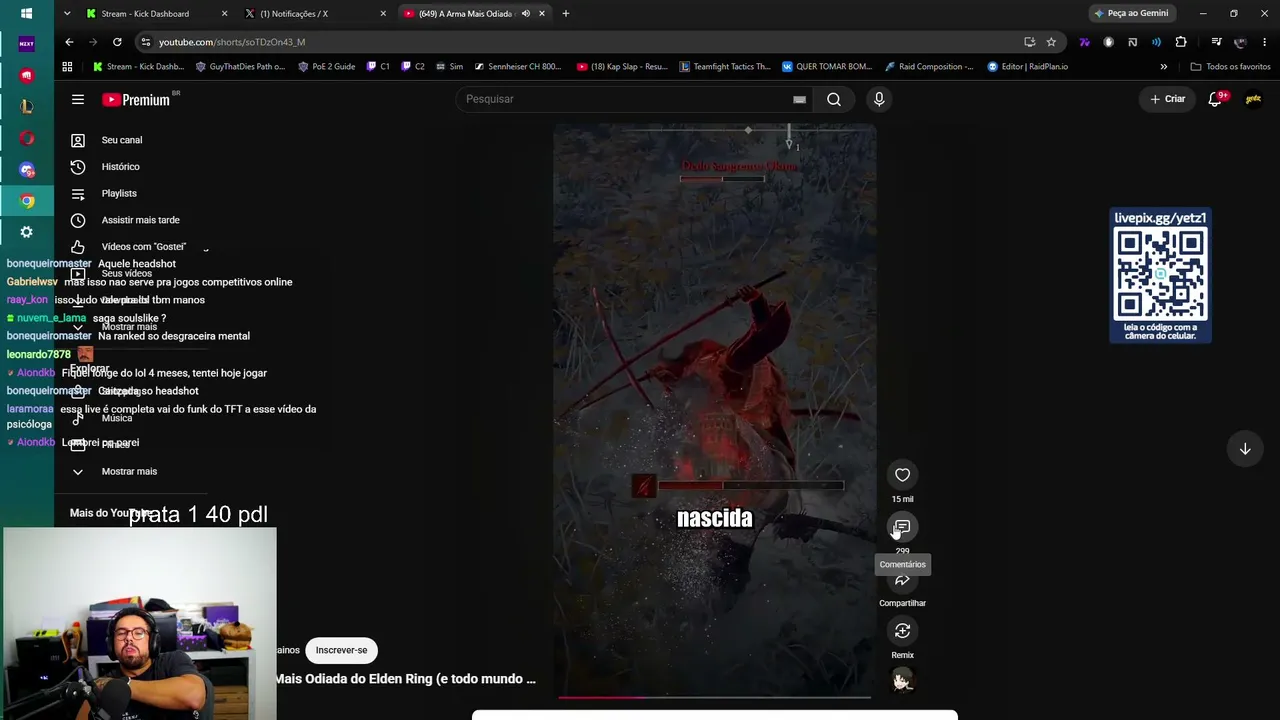Open Vídeos com "Gostei" list
Viewport: 1280px width, 720px height.
143,246
